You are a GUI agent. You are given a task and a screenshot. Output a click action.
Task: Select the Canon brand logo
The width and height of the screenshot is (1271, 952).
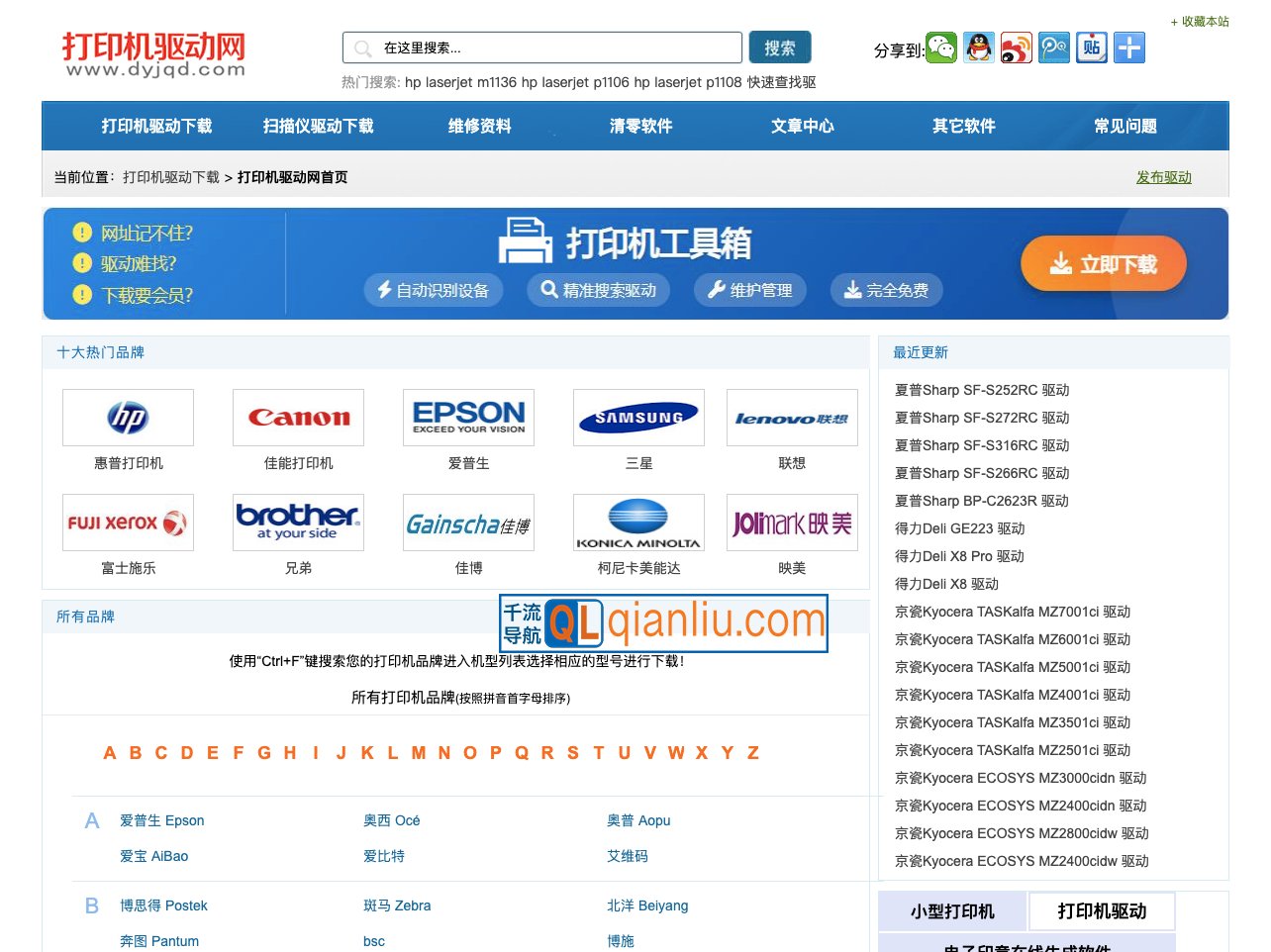[x=298, y=418]
